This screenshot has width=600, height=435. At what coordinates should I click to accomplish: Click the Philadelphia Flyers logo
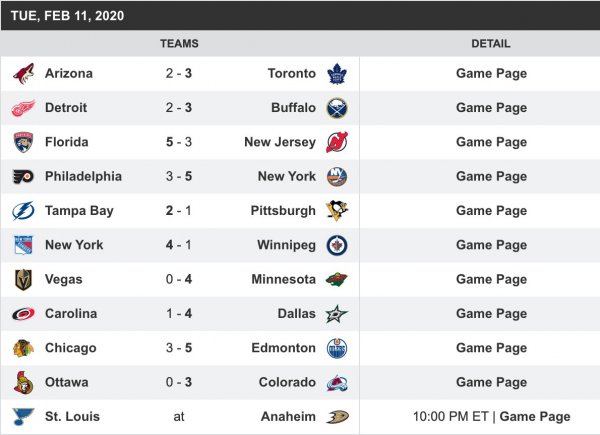point(23,176)
